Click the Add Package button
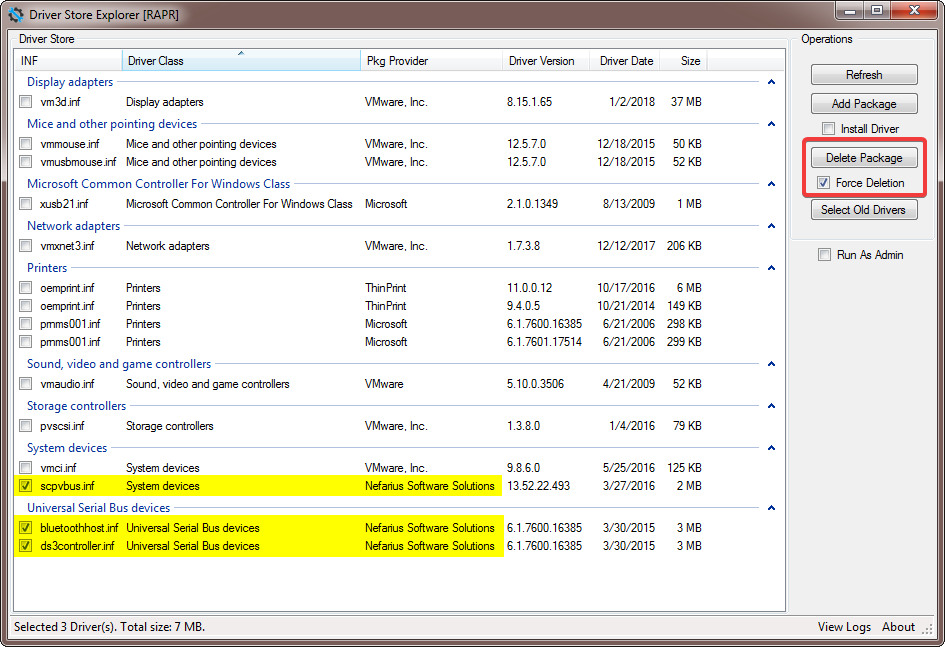The height and width of the screenshot is (647, 945). [864, 104]
